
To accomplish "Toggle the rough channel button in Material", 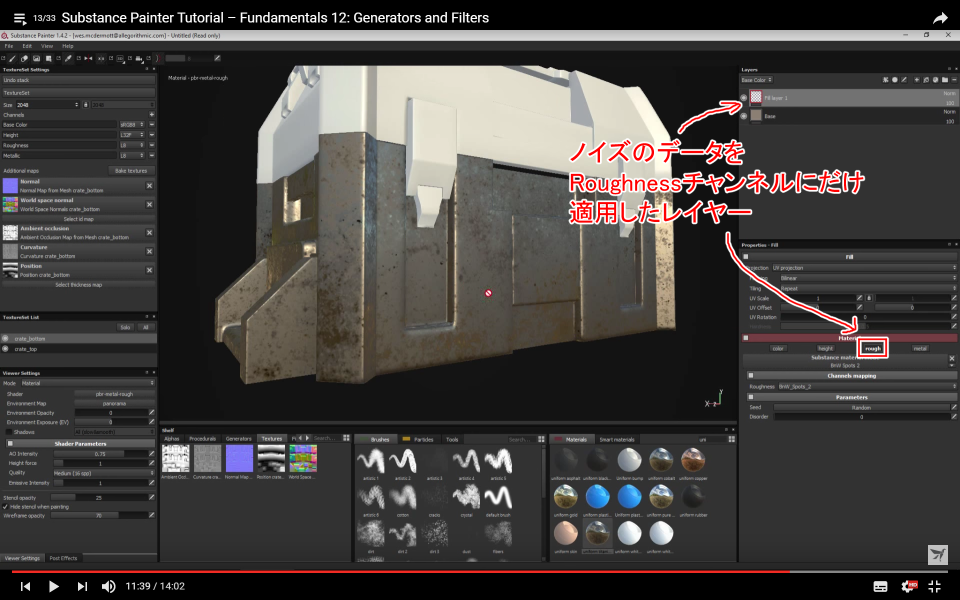I will coord(872,348).
